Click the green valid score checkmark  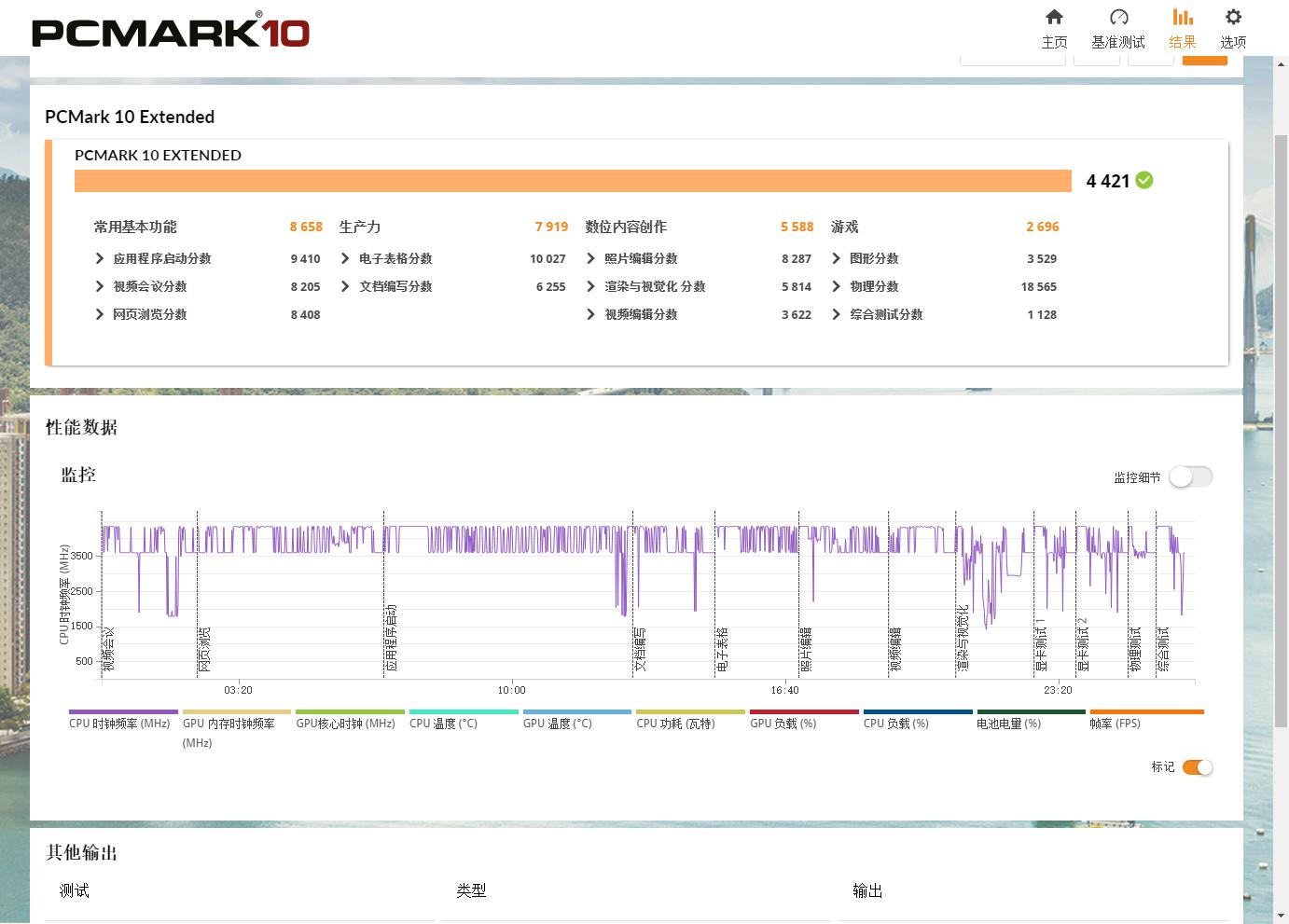1144,180
